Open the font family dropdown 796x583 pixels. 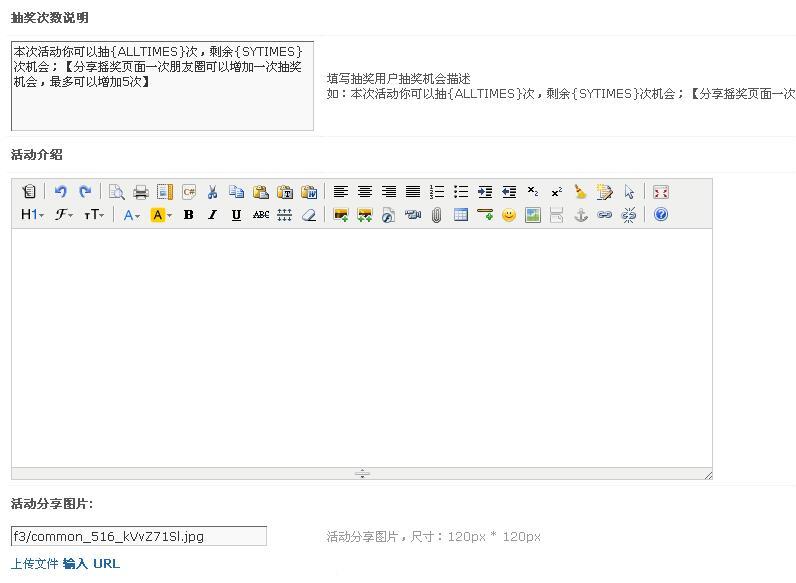pos(64,215)
